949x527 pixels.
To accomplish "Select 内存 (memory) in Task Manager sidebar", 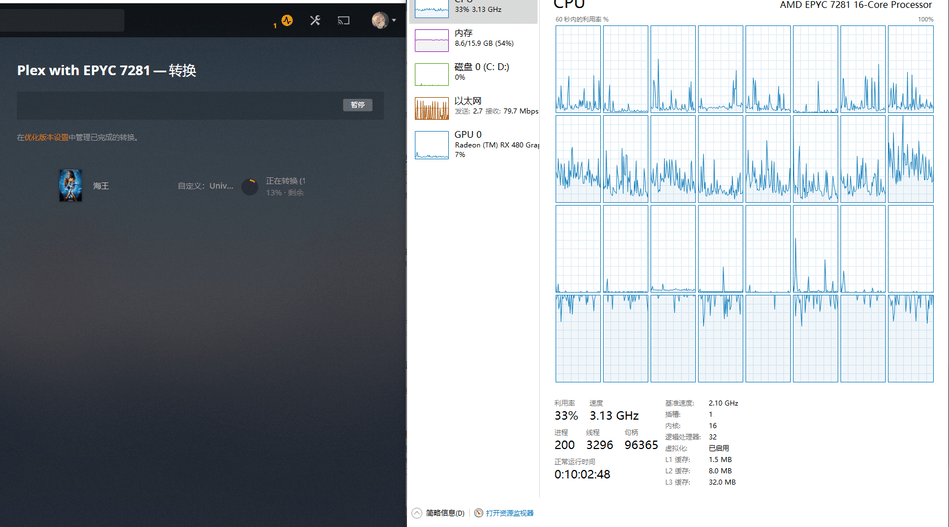I will click(x=473, y=40).
